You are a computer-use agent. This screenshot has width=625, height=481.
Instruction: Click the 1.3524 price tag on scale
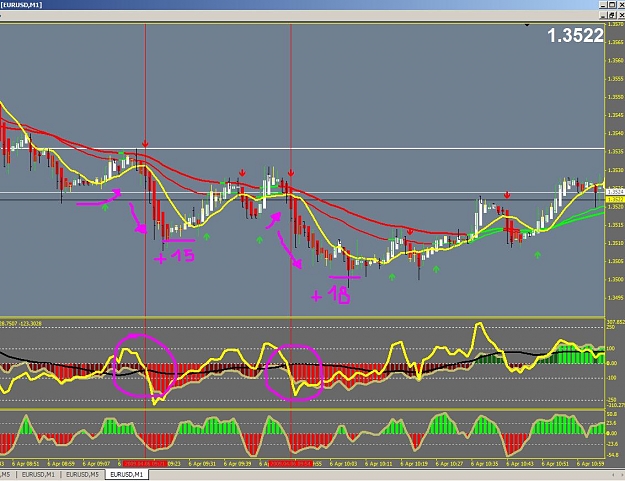(x=616, y=192)
